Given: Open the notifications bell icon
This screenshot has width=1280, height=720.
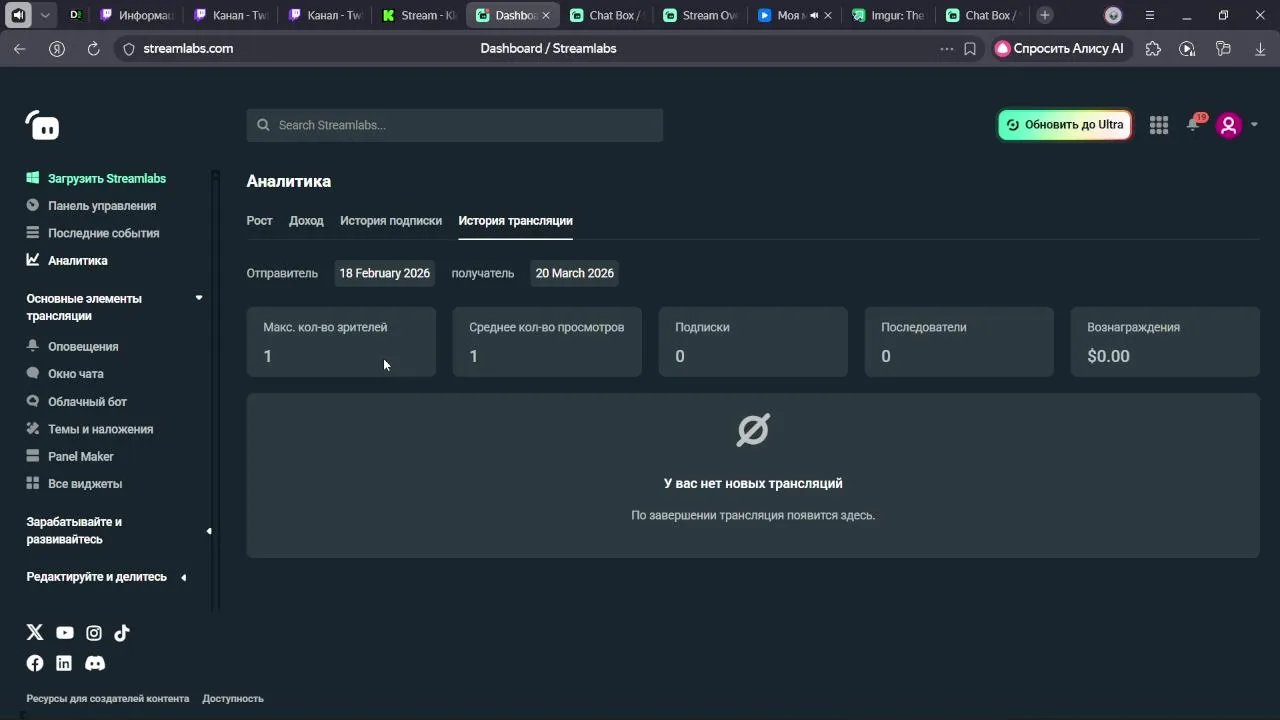Looking at the screenshot, I should coord(1193,125).
